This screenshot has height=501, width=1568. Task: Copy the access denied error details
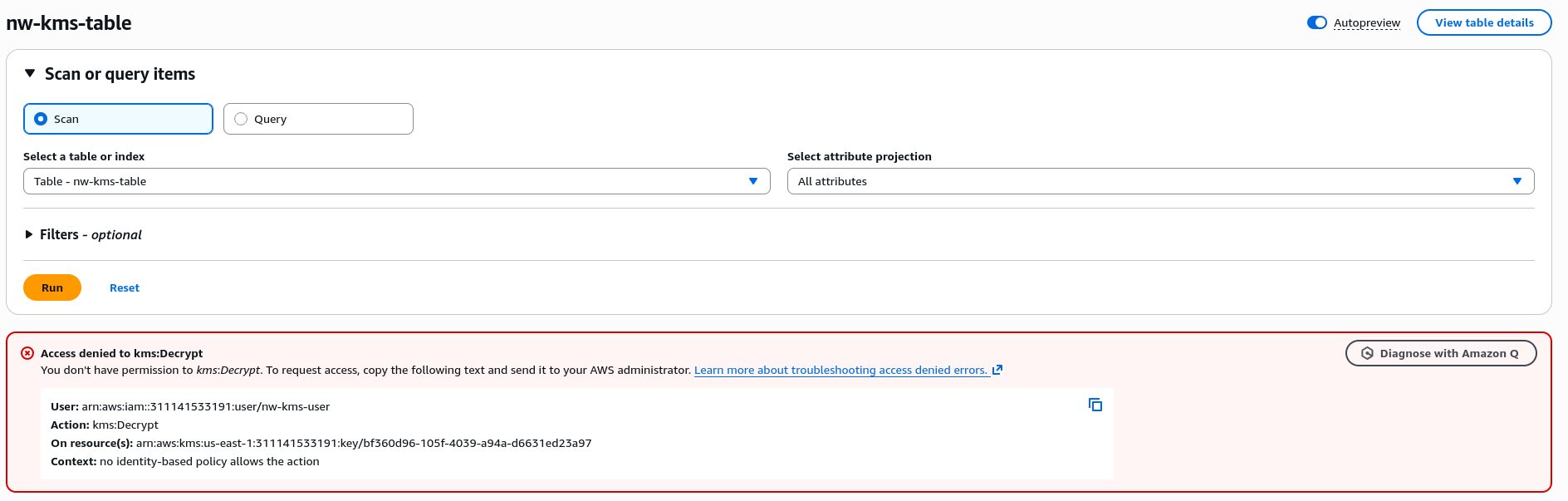click(1095, 405)
